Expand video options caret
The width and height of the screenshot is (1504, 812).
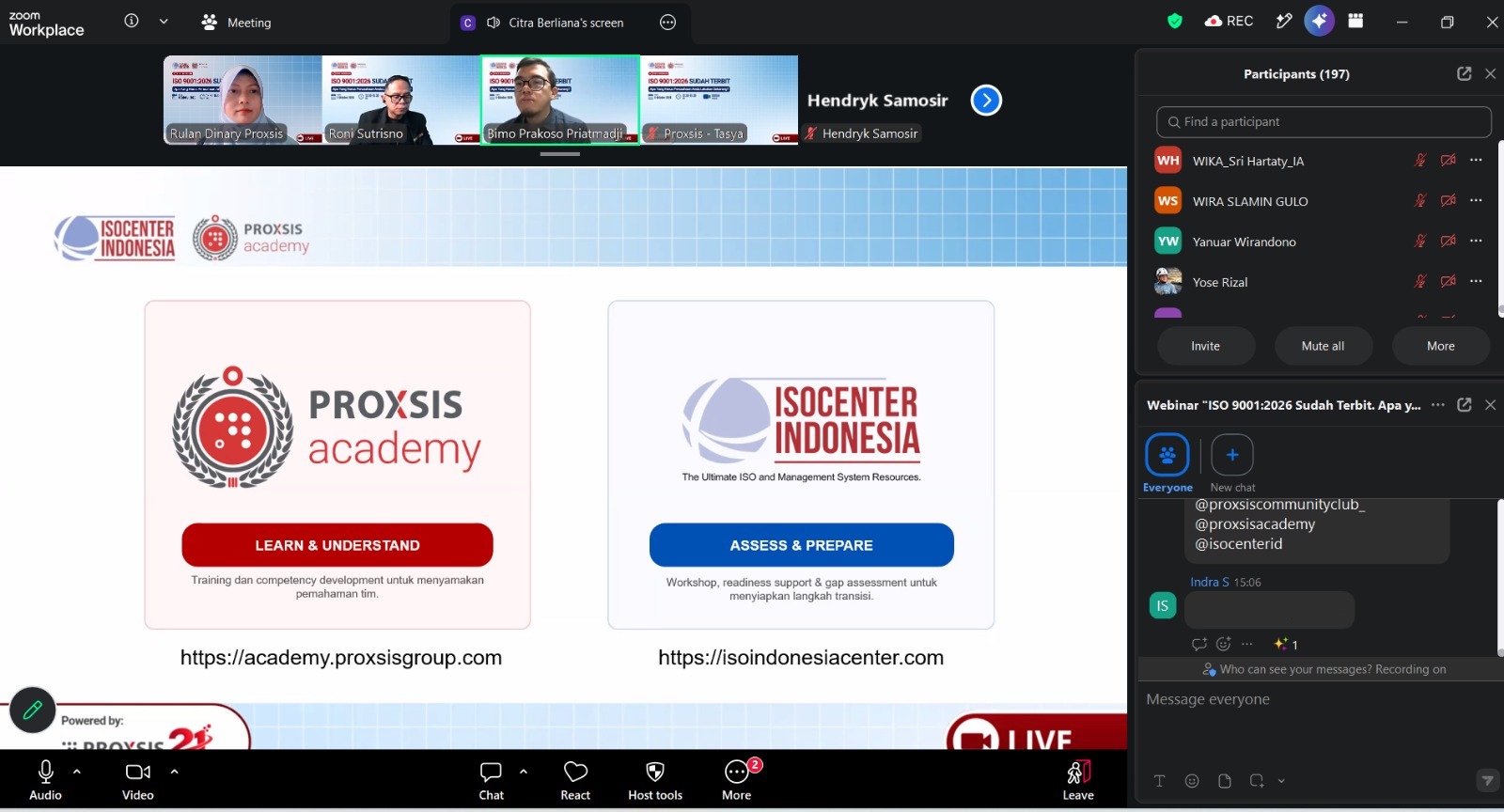click(174, 772)
